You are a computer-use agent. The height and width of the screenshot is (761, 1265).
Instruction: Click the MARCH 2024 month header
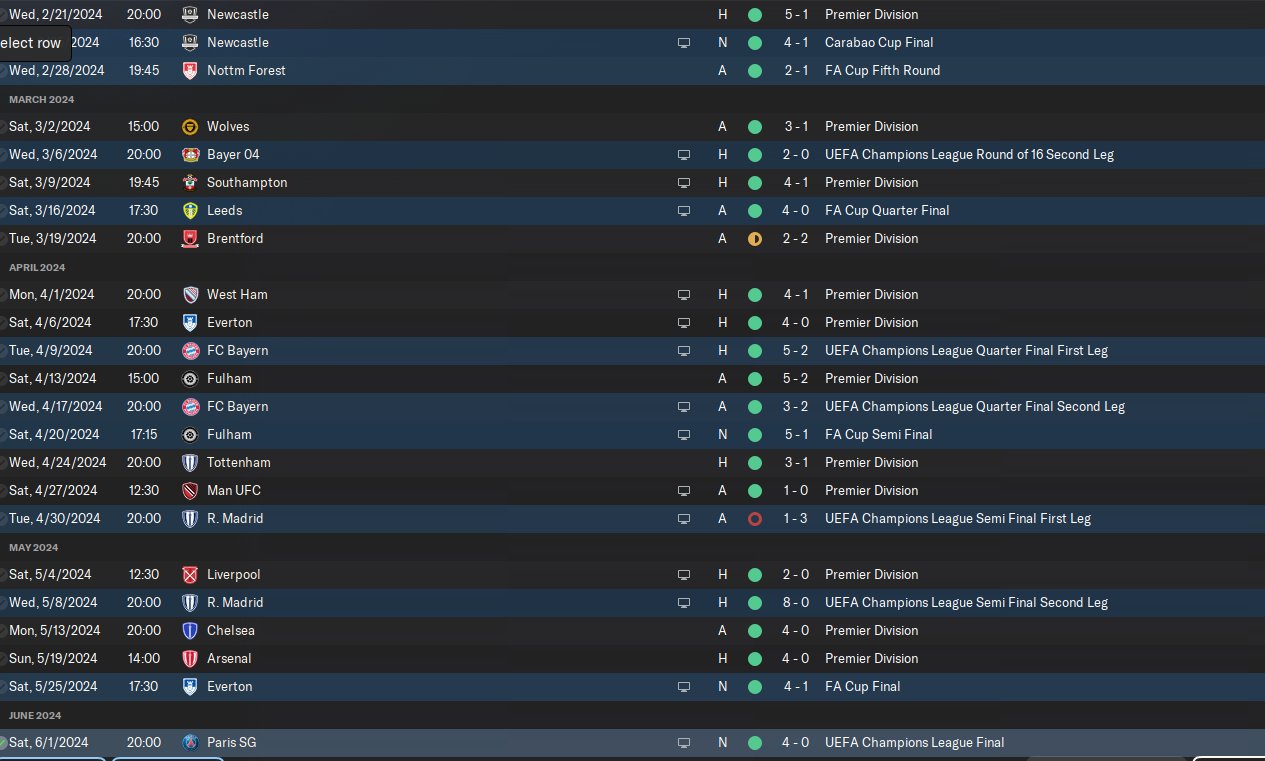pyautogui.click(x=42, y=100)
